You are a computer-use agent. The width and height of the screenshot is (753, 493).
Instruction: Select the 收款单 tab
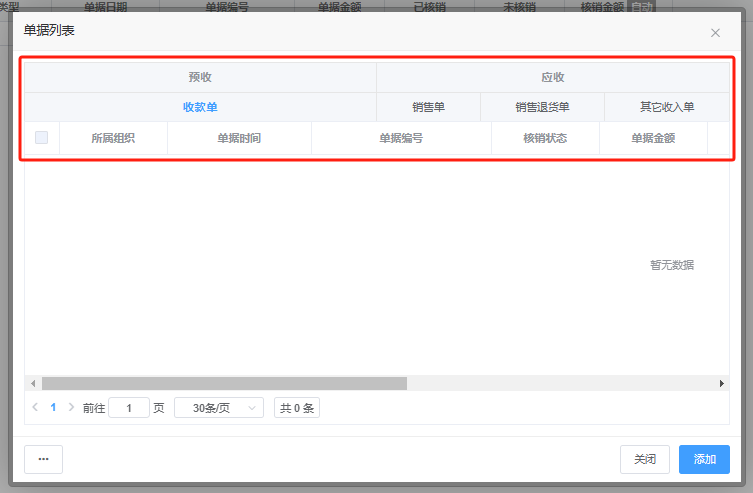pos(200,107)
